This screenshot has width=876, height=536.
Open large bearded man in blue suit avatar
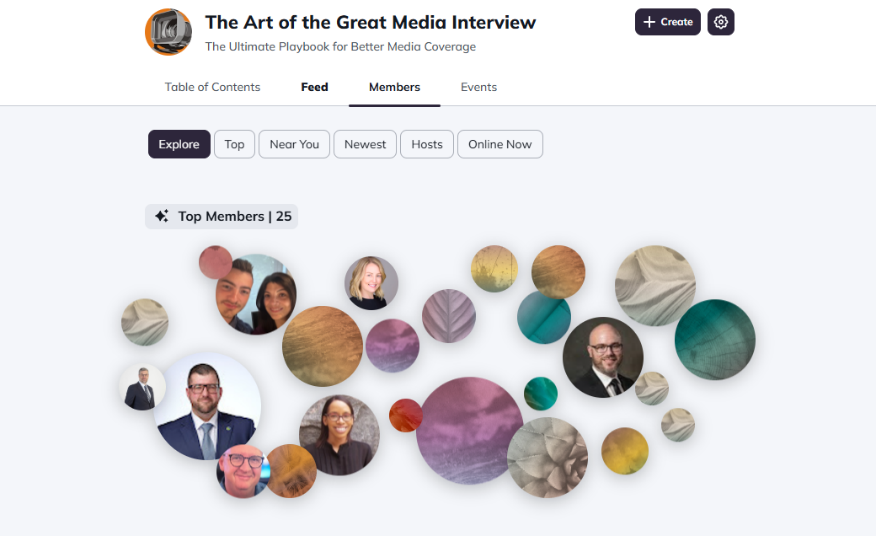pos(207,406)
